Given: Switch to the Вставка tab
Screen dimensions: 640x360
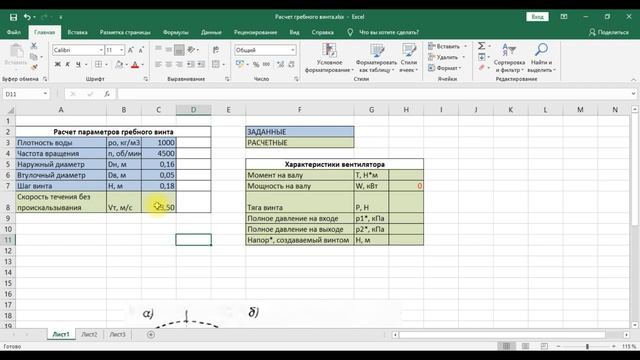Looking at the screenshot, I should pos(78,32).
